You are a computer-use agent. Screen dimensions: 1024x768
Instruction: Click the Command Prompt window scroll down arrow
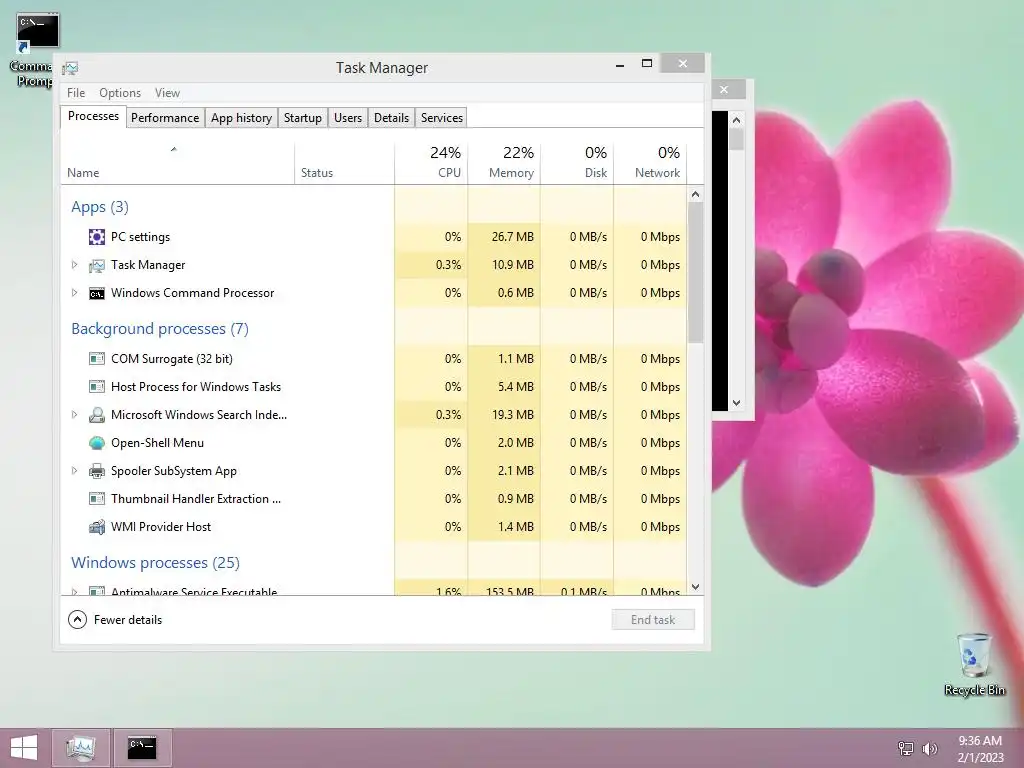pyautogui.click(x=737, y=403)
